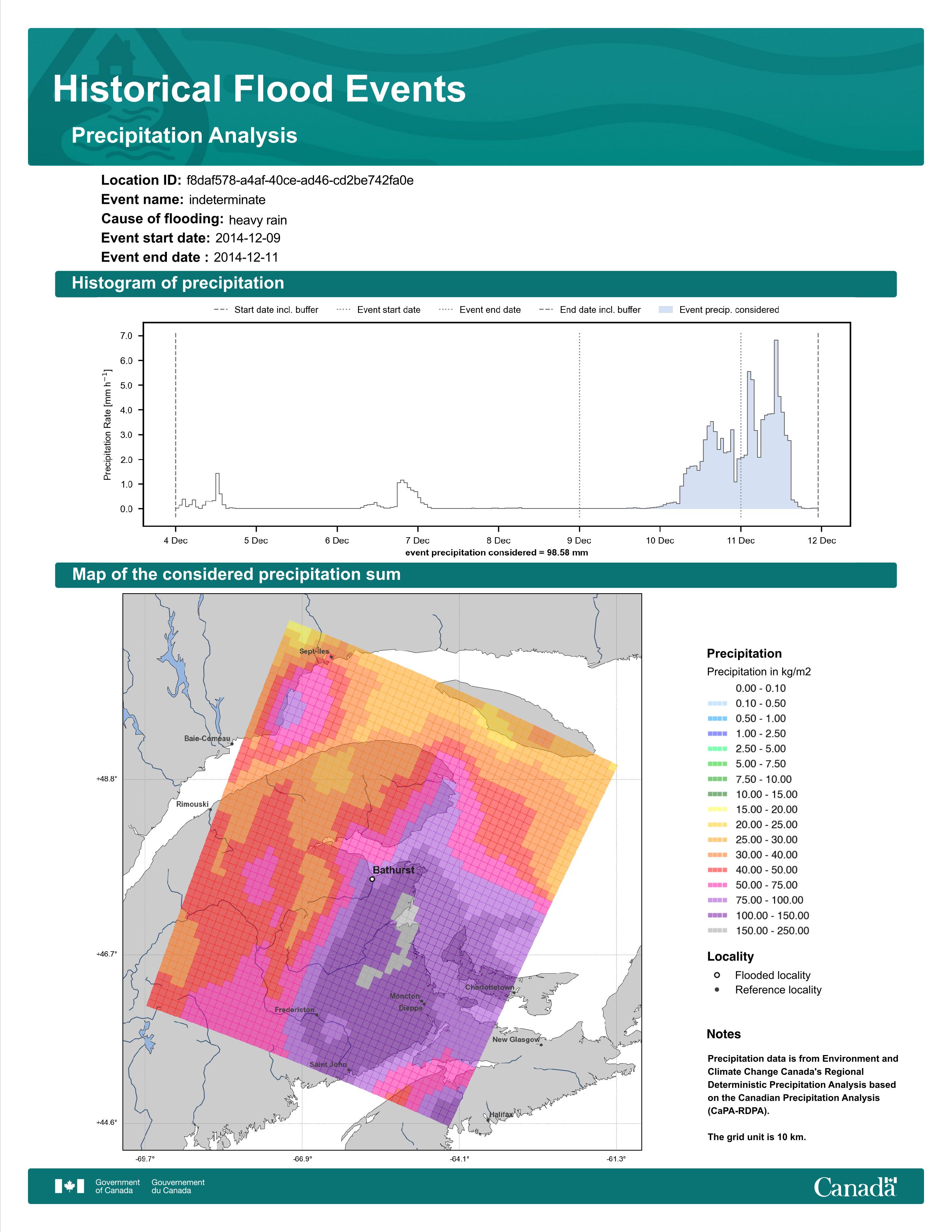Click the cause of flooding value heavy rain

pyautogui.click(x=258, y=220)
